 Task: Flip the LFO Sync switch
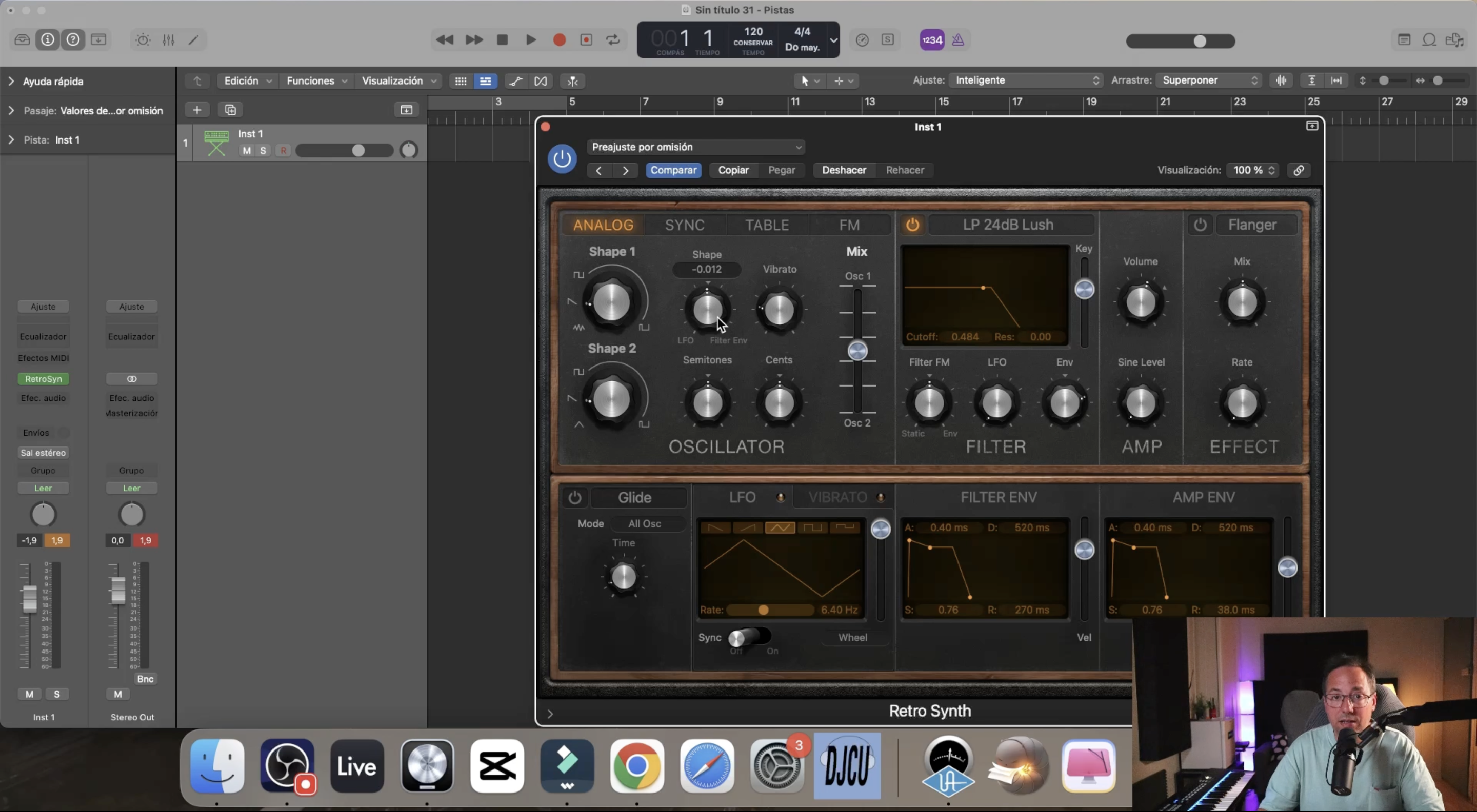point(748,637)
